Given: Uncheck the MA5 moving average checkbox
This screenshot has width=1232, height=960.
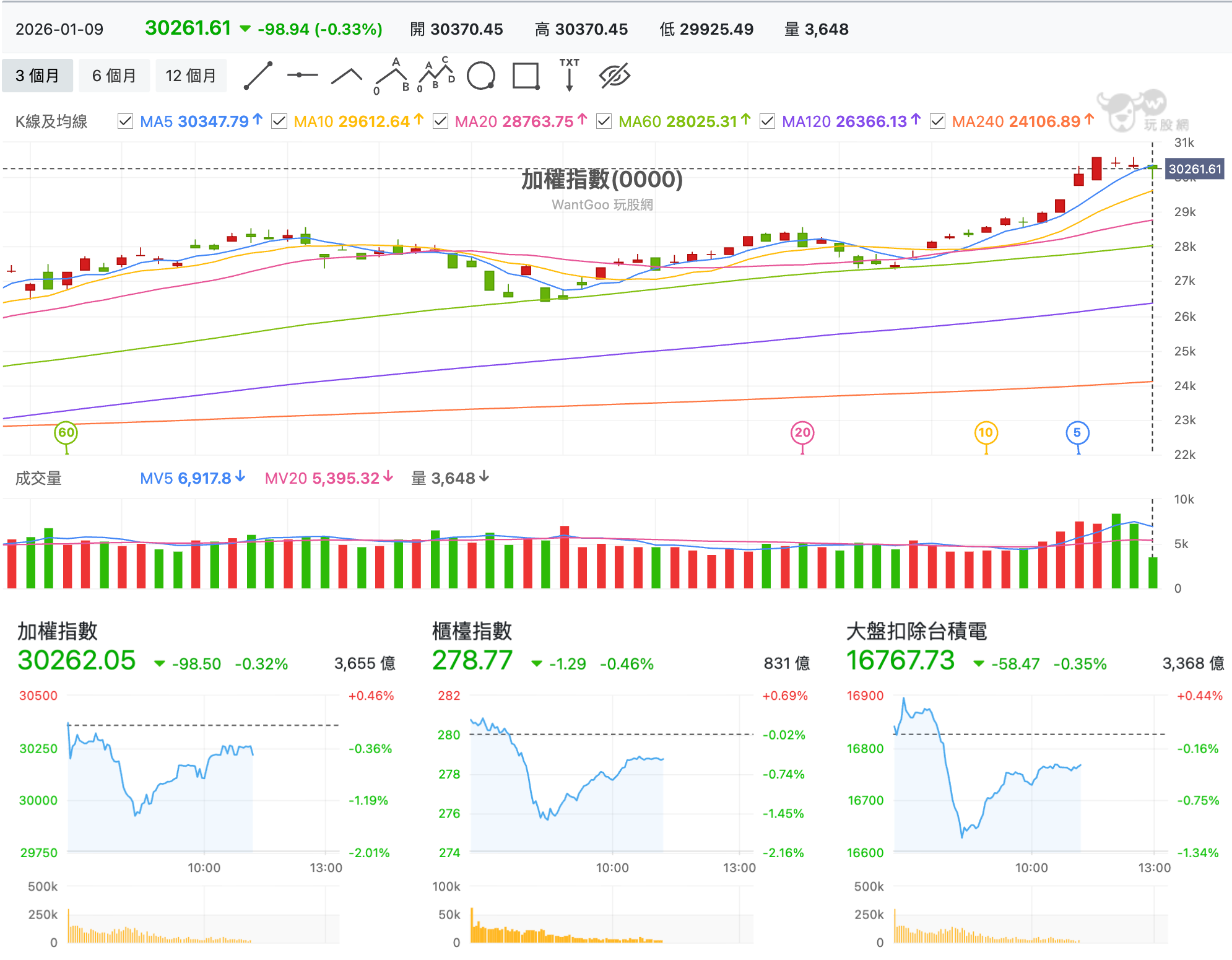Looking at the screenshot, I should click(x=125, y=121).
